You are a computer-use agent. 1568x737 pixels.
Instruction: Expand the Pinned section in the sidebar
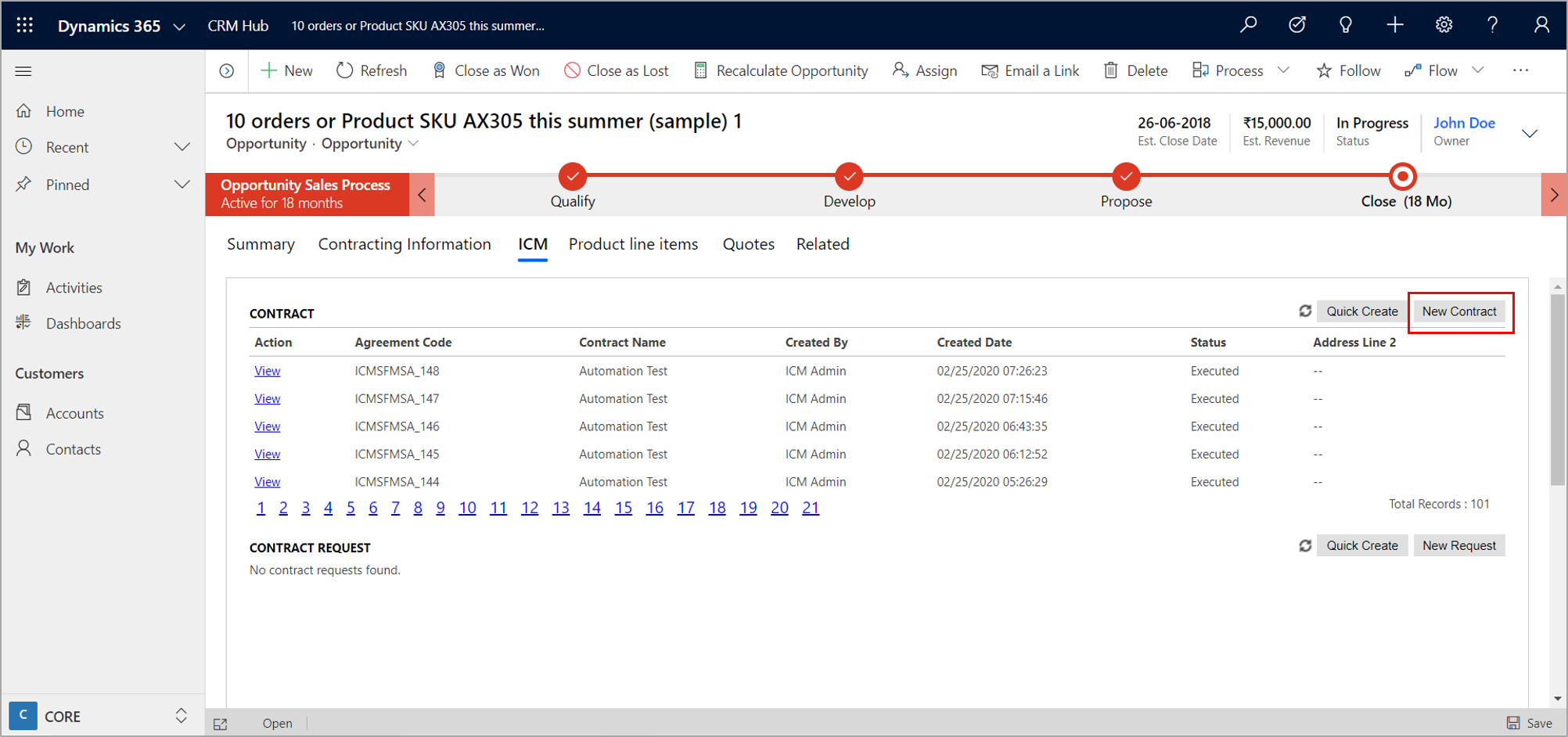[182, 185]
